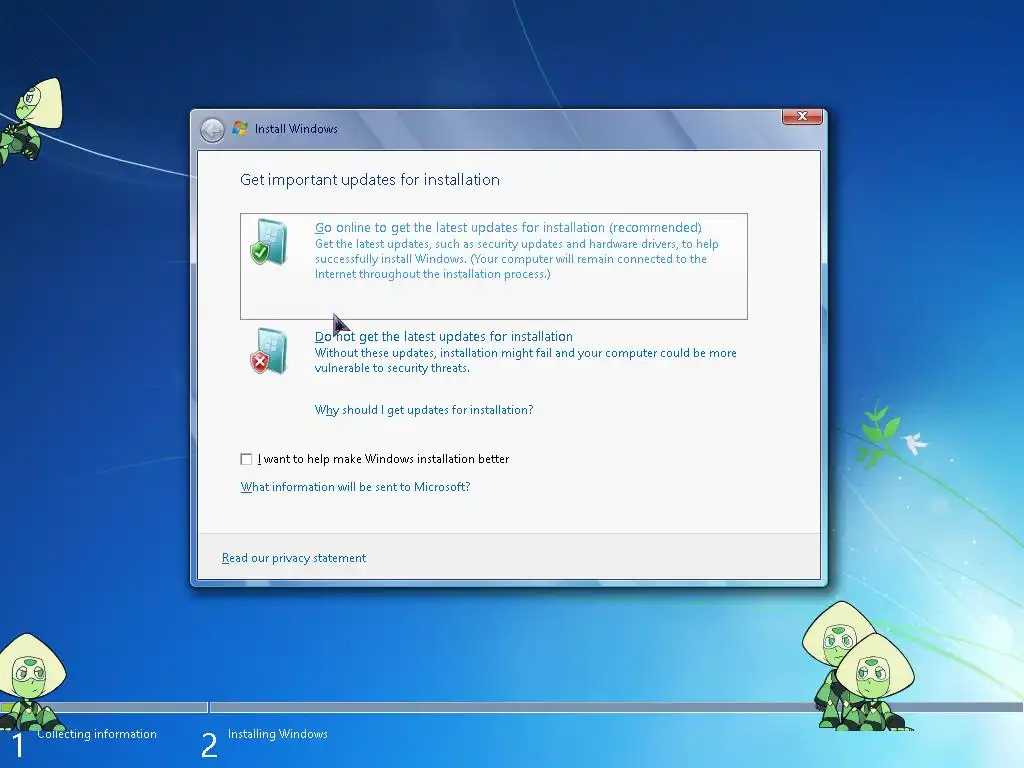Click the Collecting information step label
This screenshot has height=768, width=1024.
tap(97, 734)
